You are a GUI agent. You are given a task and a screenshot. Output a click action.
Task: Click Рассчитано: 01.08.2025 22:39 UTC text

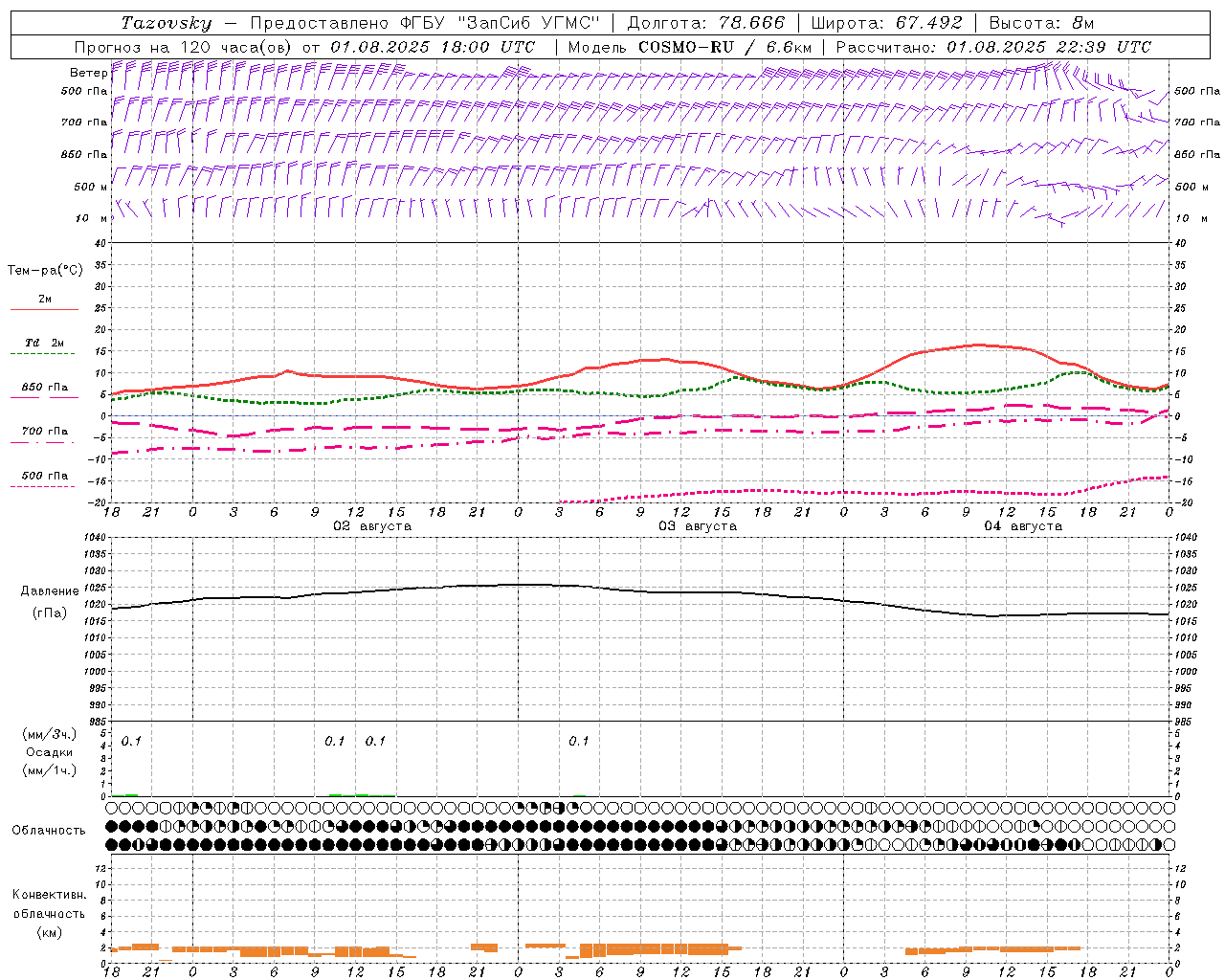pyautogui.click(x=993, y=47)
